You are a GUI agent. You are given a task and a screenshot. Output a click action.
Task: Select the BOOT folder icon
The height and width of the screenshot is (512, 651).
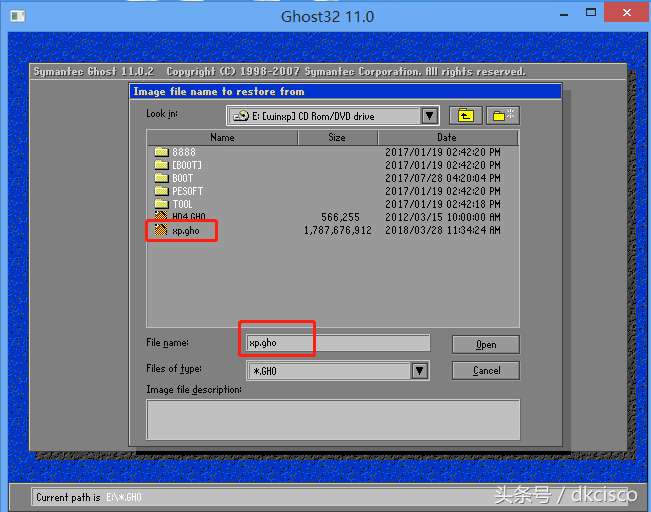162,178
